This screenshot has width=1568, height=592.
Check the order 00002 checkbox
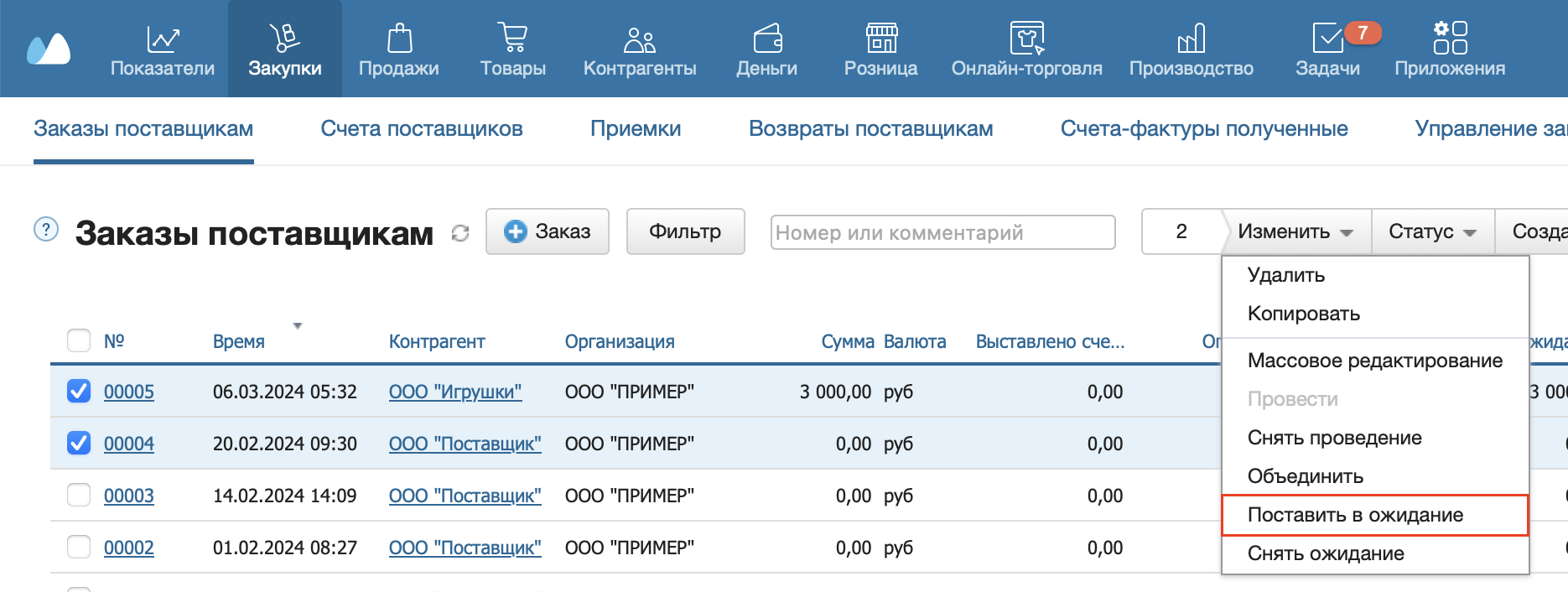(79, 547)
